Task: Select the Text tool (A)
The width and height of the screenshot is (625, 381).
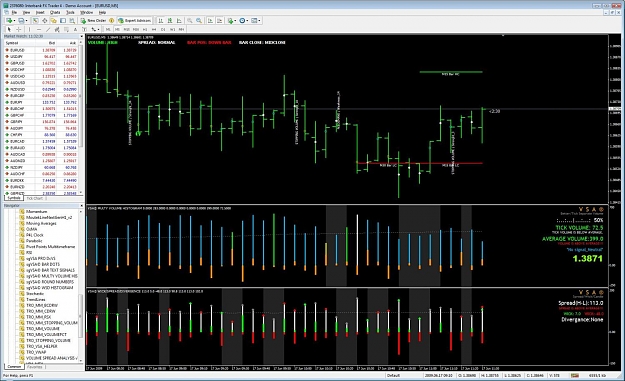Action: click(75, 29)
